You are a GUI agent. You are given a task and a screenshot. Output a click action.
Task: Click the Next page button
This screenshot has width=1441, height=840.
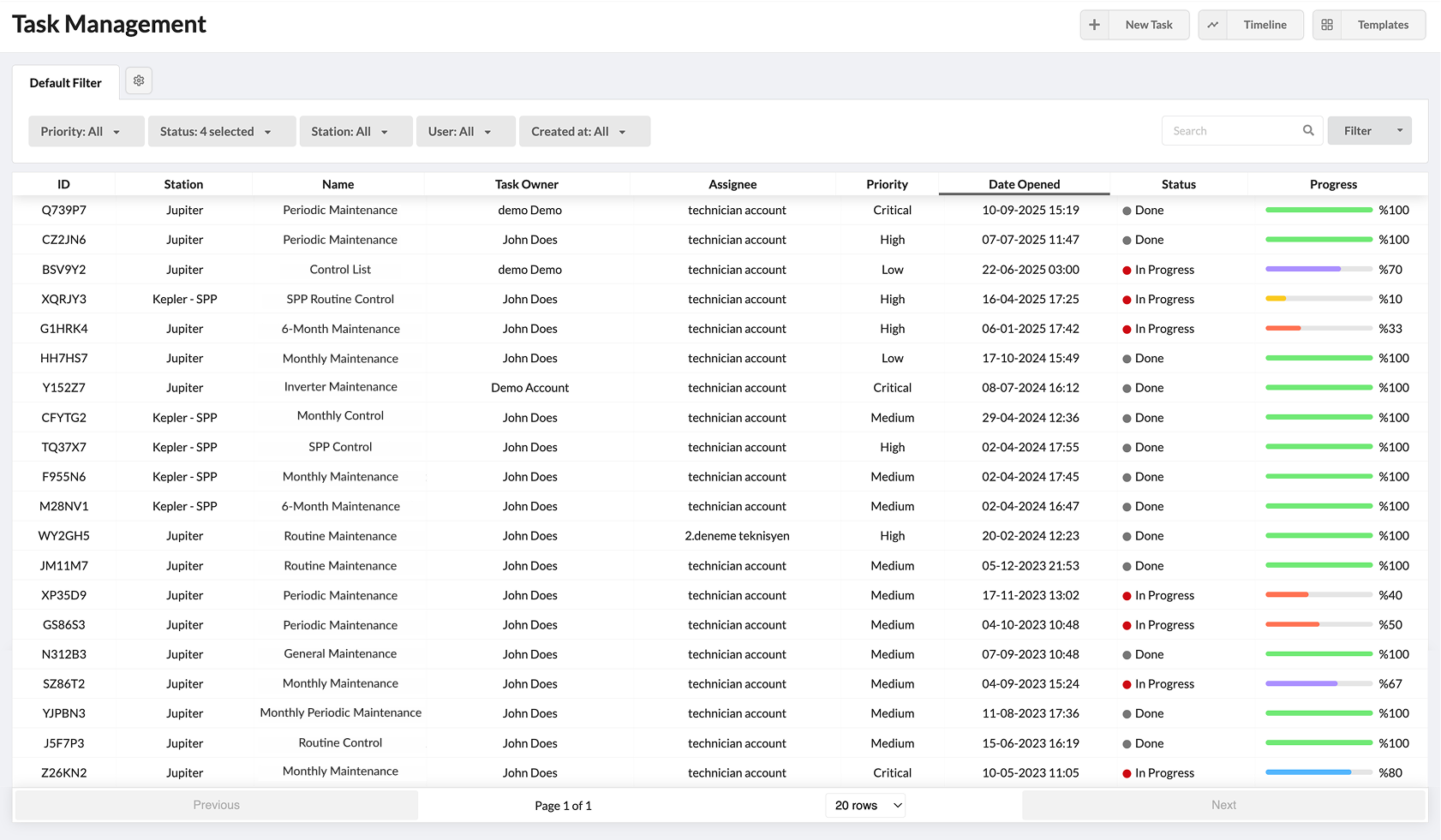1223,805
